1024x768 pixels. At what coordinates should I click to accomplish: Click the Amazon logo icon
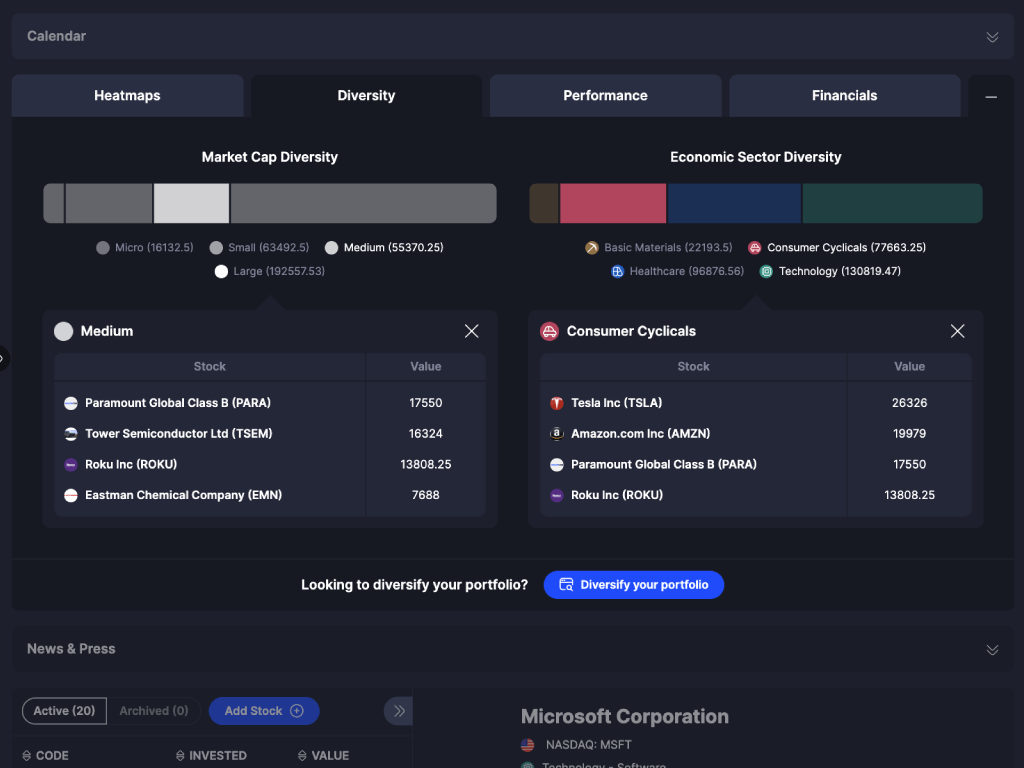point(557,434)
